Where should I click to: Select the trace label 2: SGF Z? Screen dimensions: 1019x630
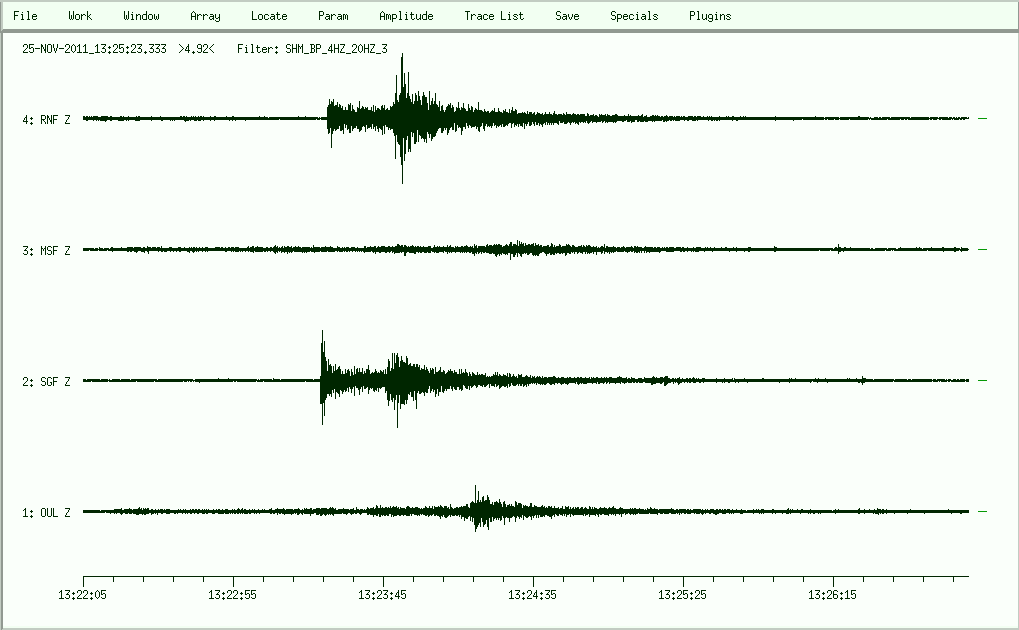click(x=46, y=382)
